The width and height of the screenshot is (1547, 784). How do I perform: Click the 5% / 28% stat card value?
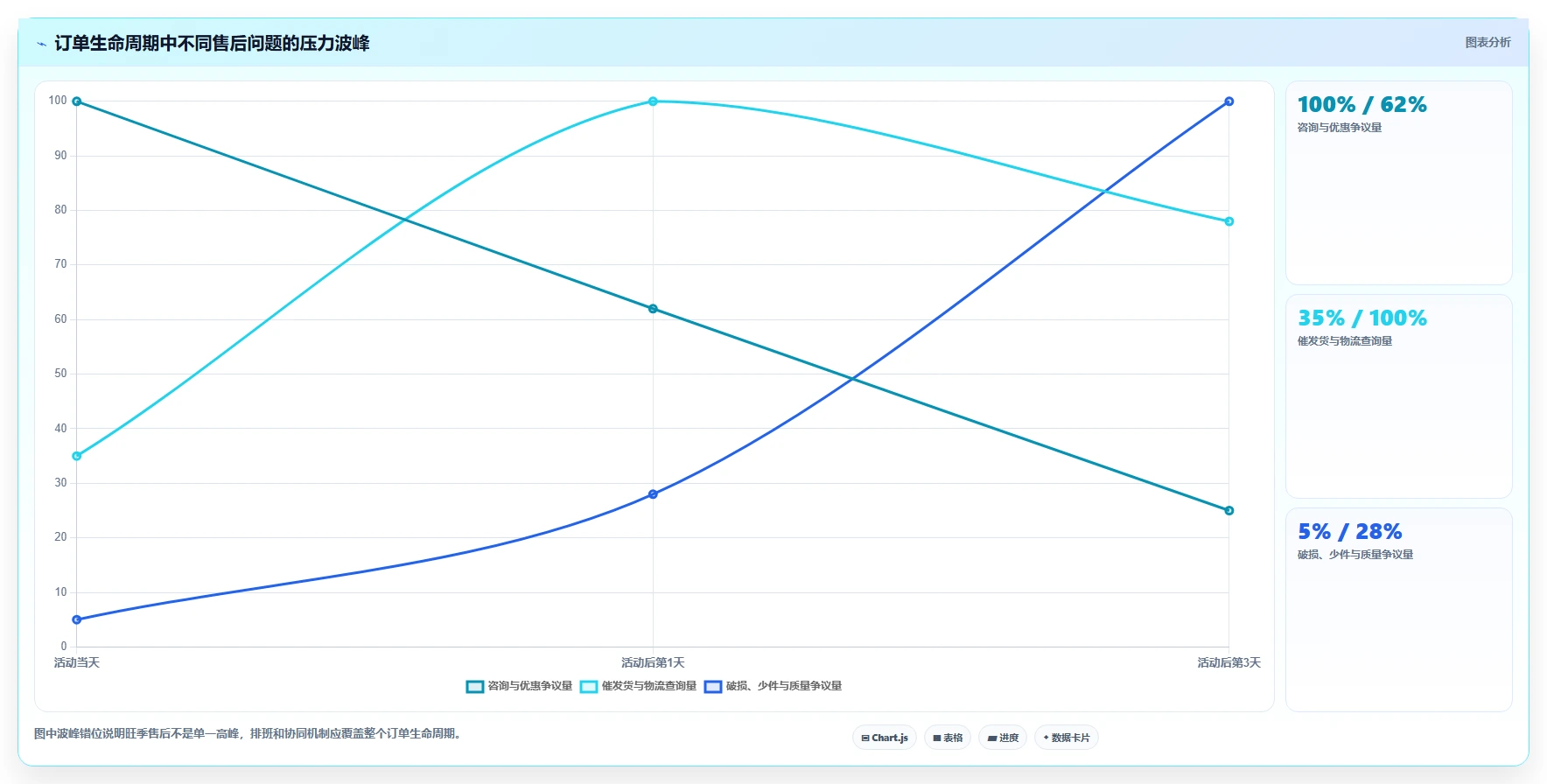(1349, 532)
